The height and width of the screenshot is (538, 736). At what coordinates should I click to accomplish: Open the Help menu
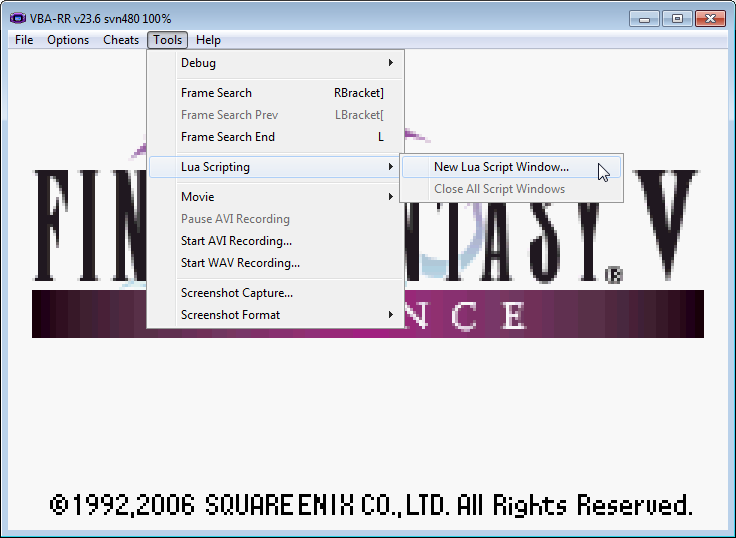click(208, 40)
